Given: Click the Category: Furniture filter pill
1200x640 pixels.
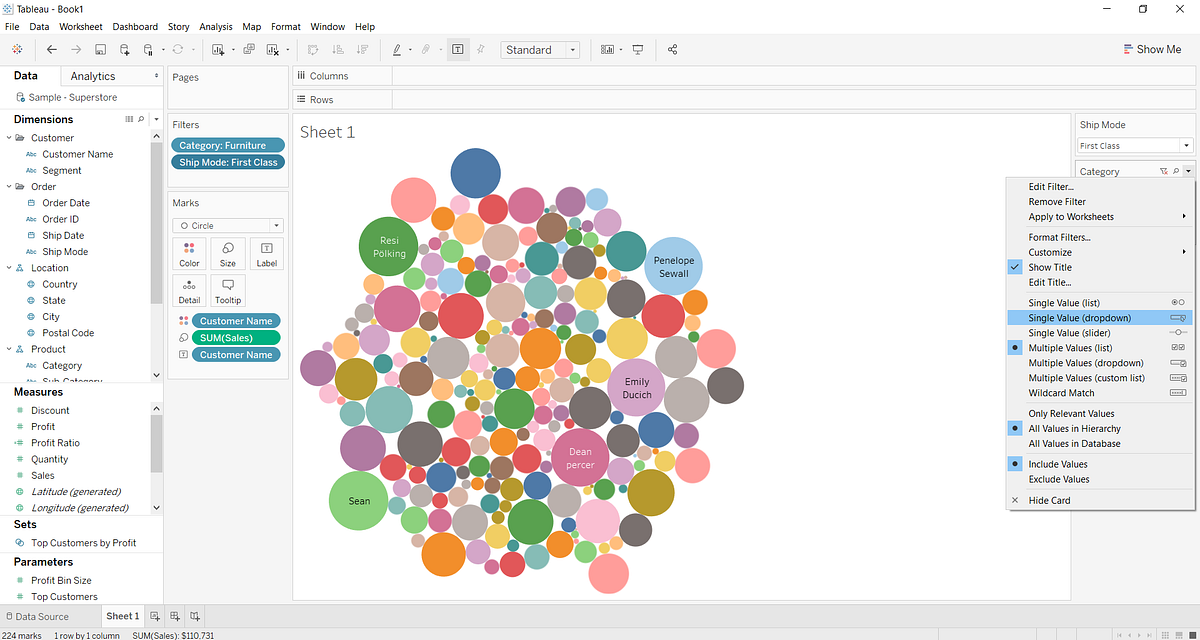Looking at the screenshot, I should coord(227,145).
